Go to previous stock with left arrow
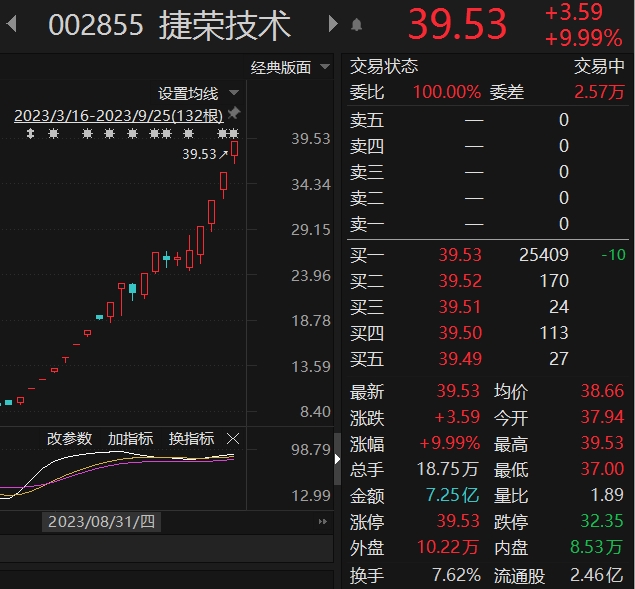Screen dimensions: 635x589 12,25
